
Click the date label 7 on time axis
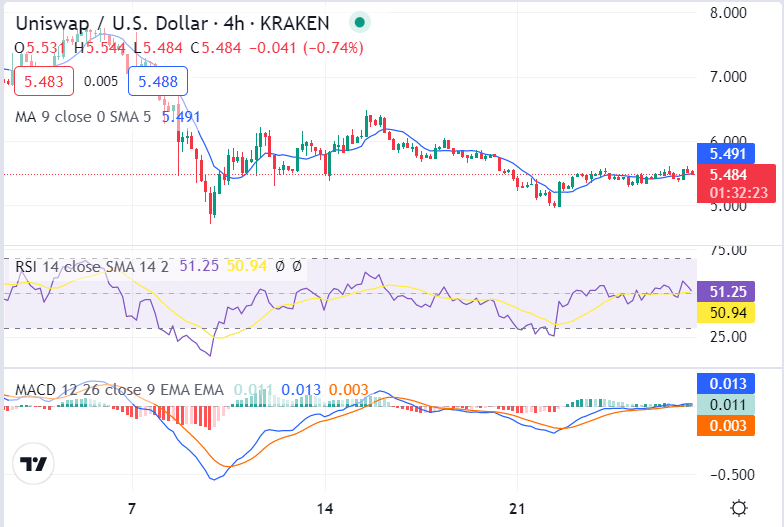(132, 509)
